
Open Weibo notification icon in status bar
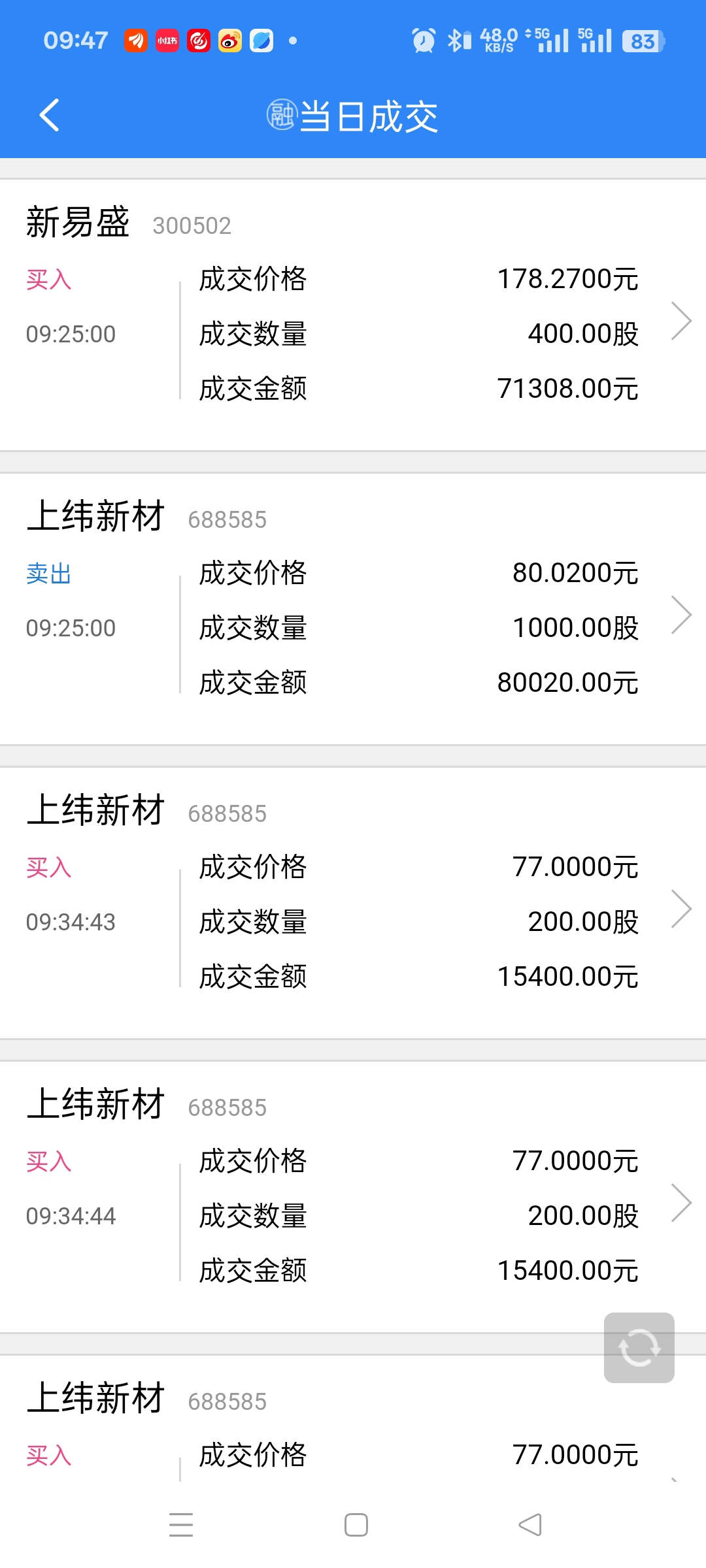click(230, 41)
